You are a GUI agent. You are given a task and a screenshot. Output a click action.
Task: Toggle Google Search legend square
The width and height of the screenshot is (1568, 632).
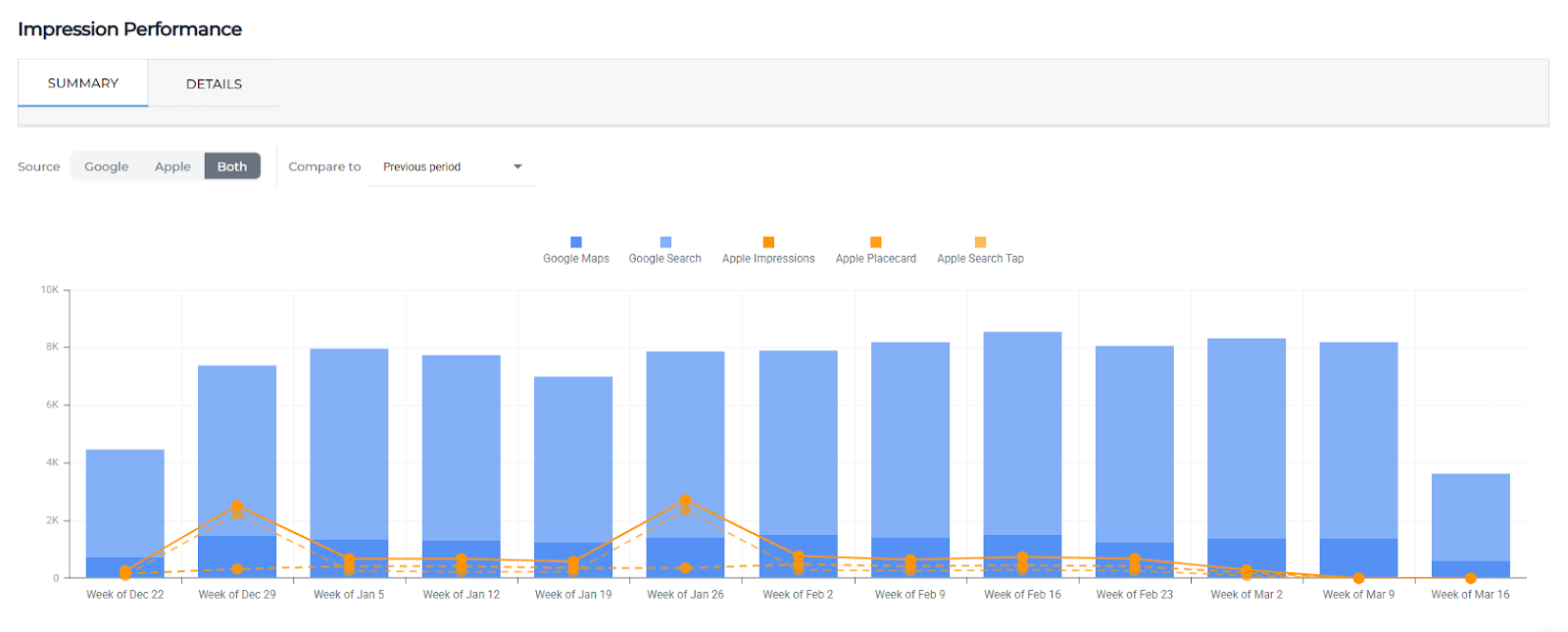click(665, 242)
